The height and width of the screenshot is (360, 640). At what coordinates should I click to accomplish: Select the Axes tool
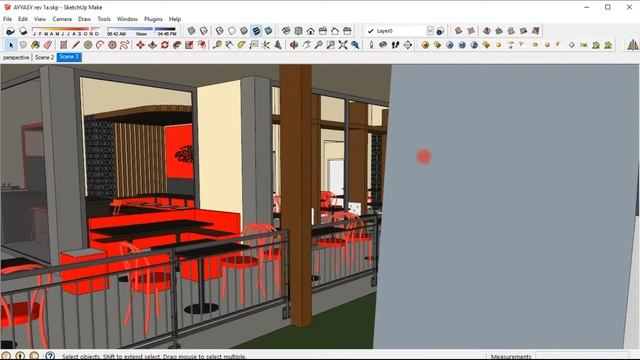pos(266,45)
